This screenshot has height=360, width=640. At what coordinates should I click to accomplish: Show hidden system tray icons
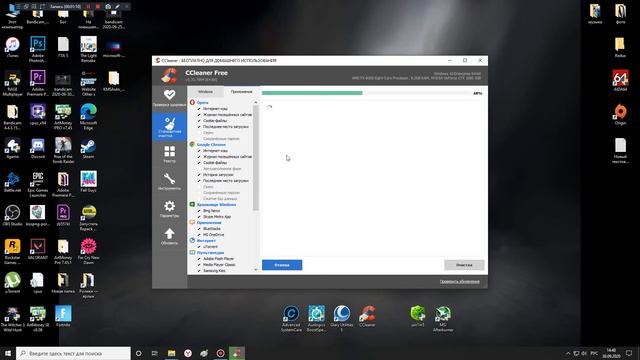point(568,353)
